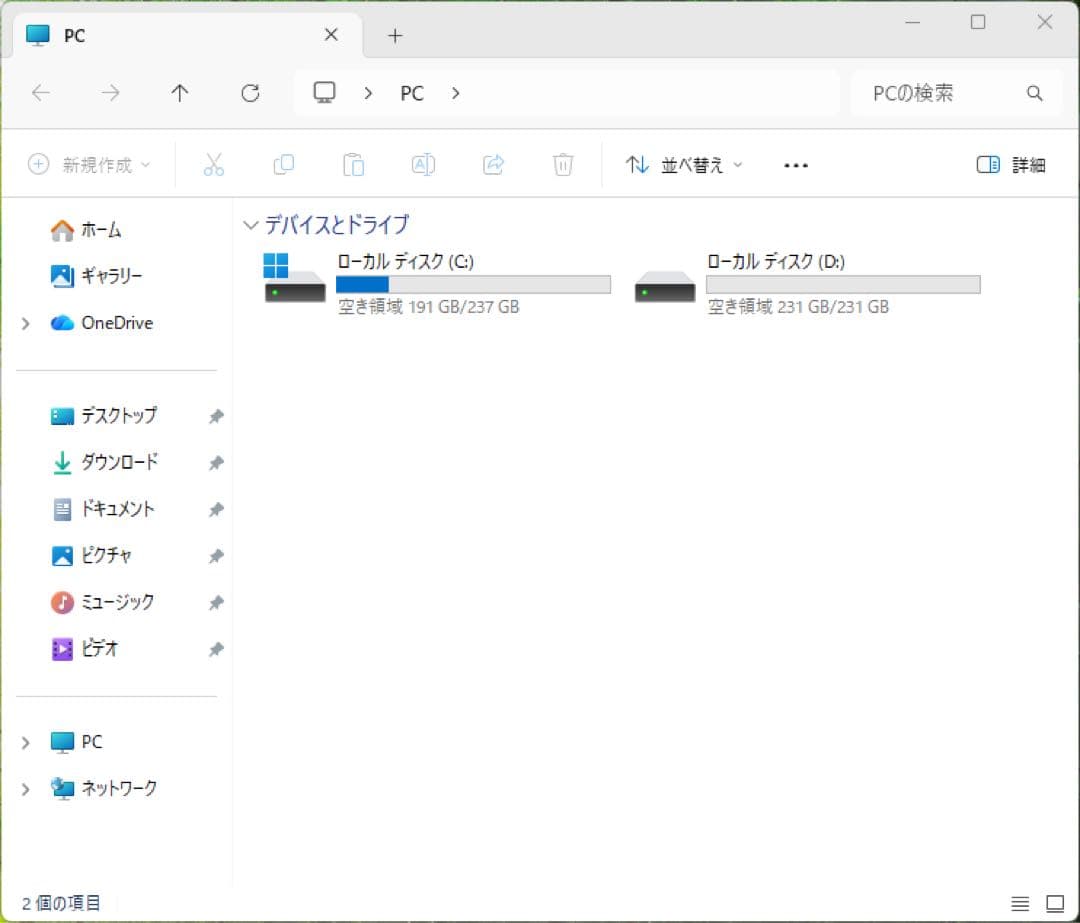The height and width of the screenshot is (923, 1080).
Task: Switch to large icons view in status bar
Action: pos(1055,903)
